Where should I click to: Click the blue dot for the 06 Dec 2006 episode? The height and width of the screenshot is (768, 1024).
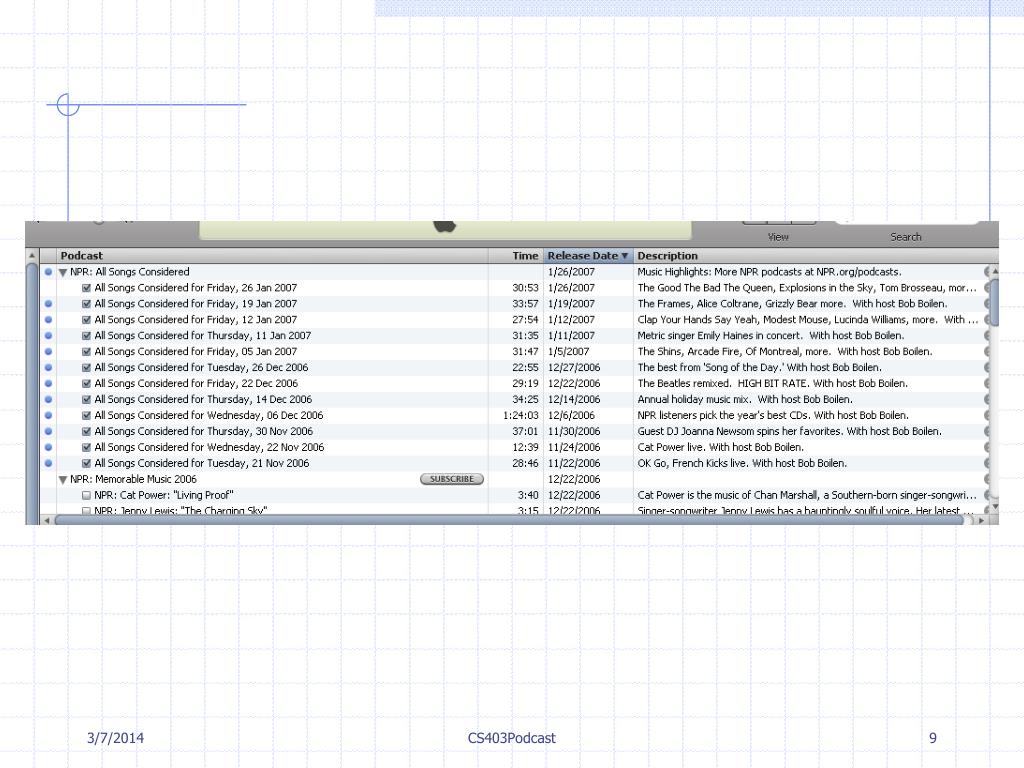pyautogui.click(x=48, y=415)
